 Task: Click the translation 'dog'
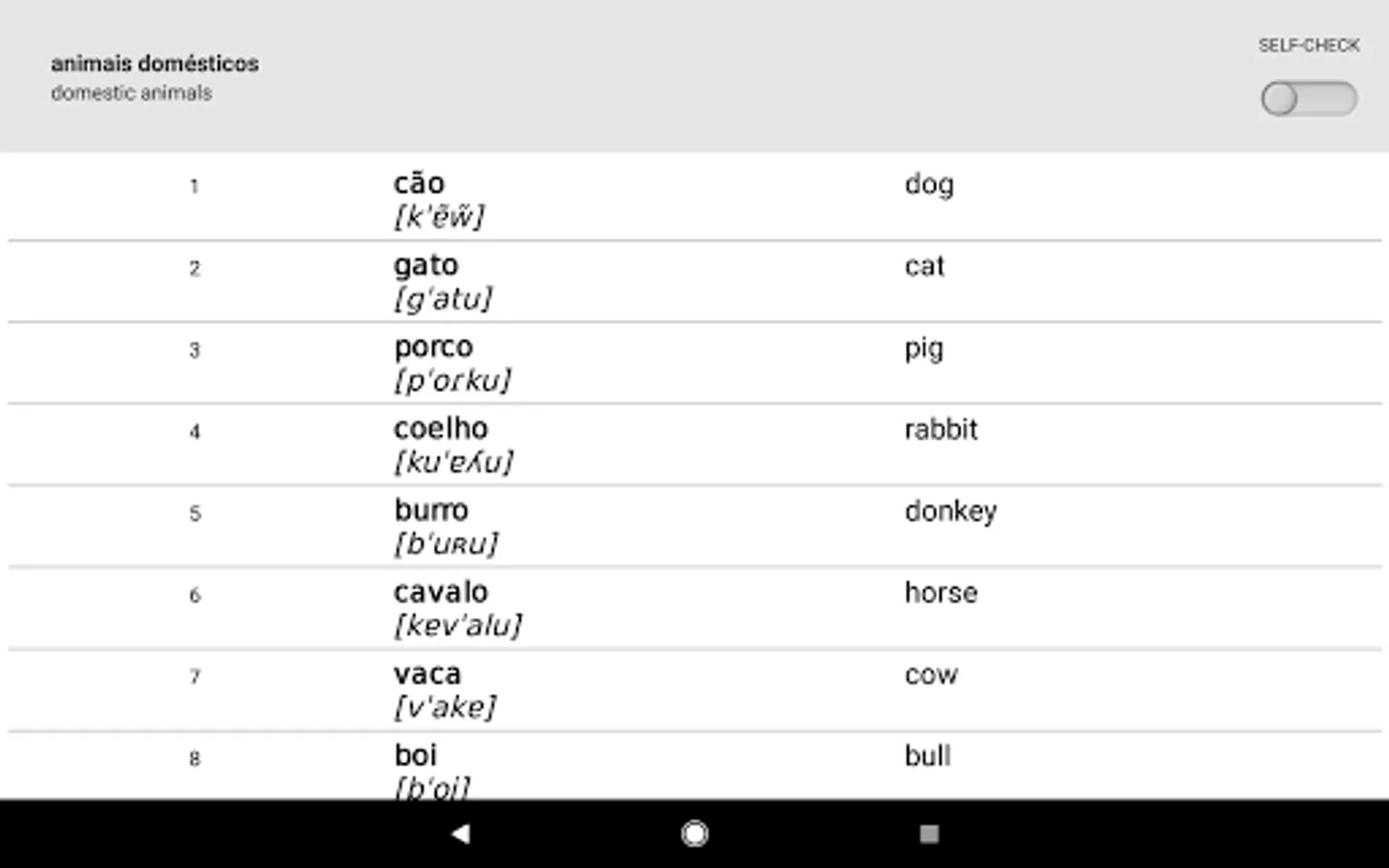(x=929, y=184)
